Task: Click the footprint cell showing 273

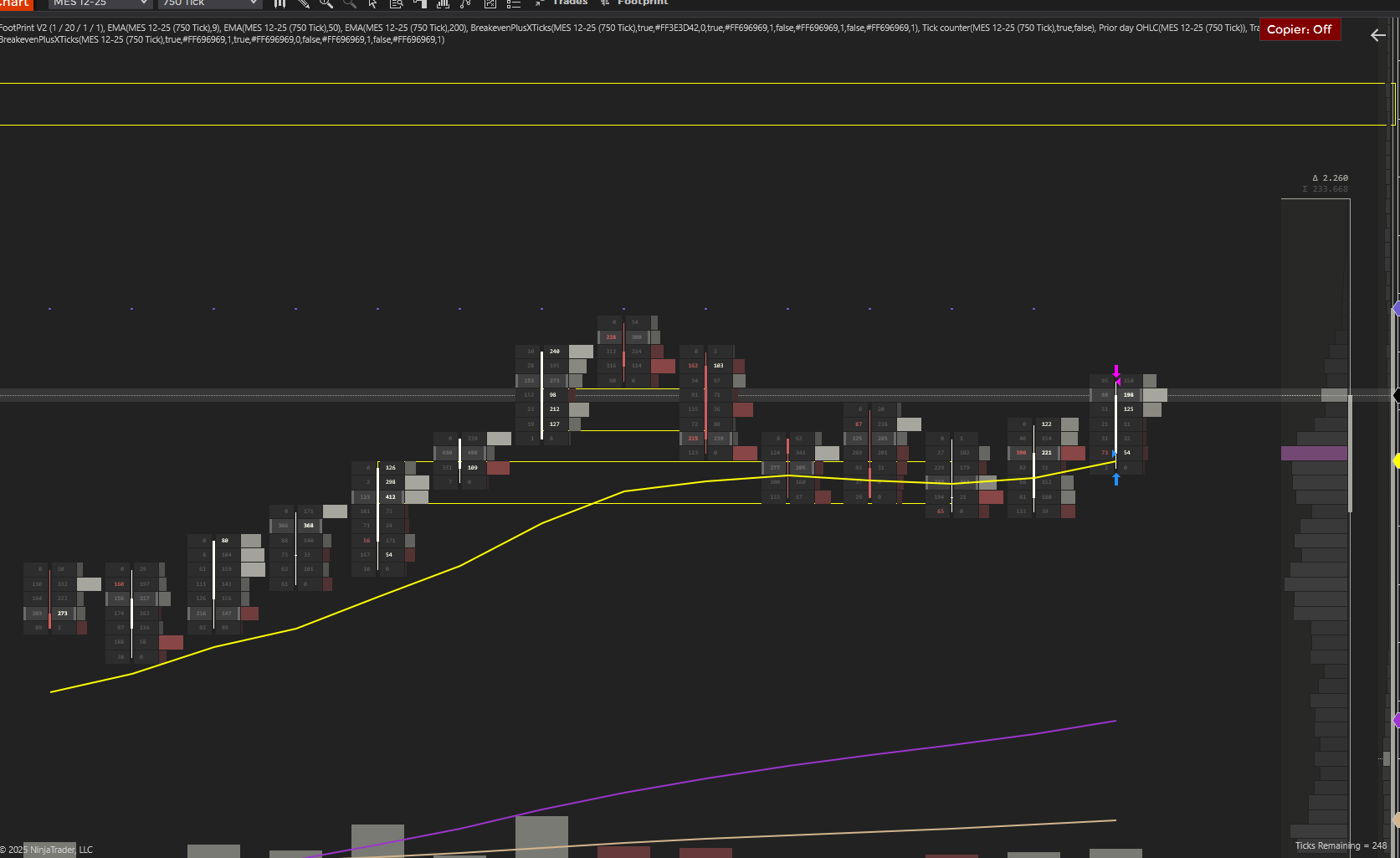Action: (63, 614)
